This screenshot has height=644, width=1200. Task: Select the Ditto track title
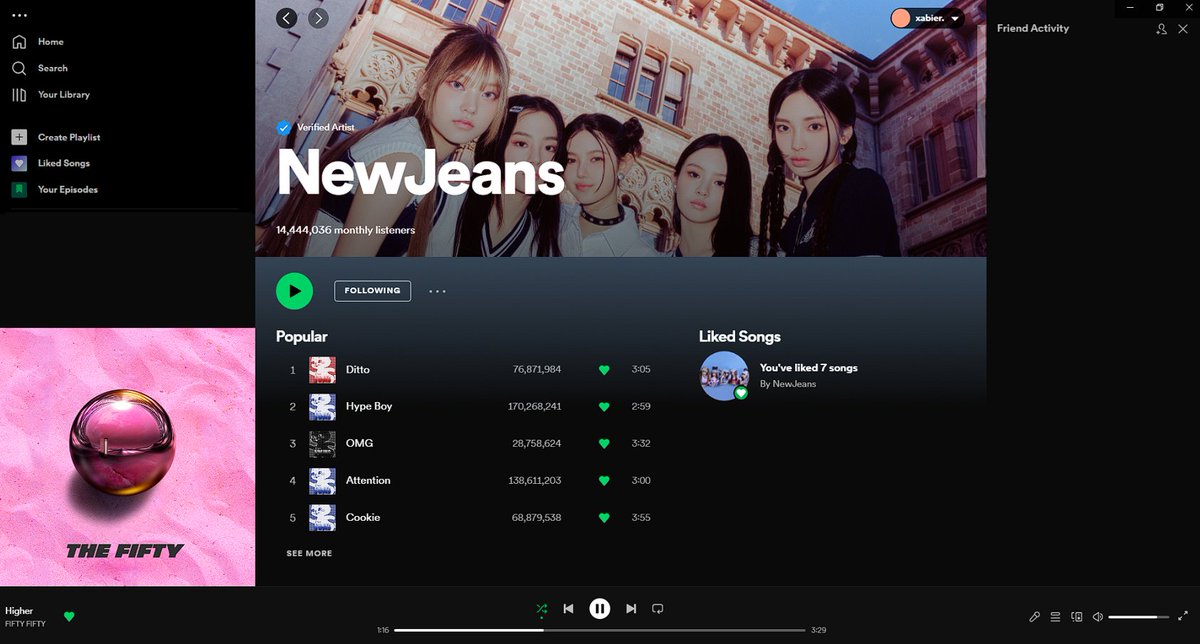click(358, 370)
